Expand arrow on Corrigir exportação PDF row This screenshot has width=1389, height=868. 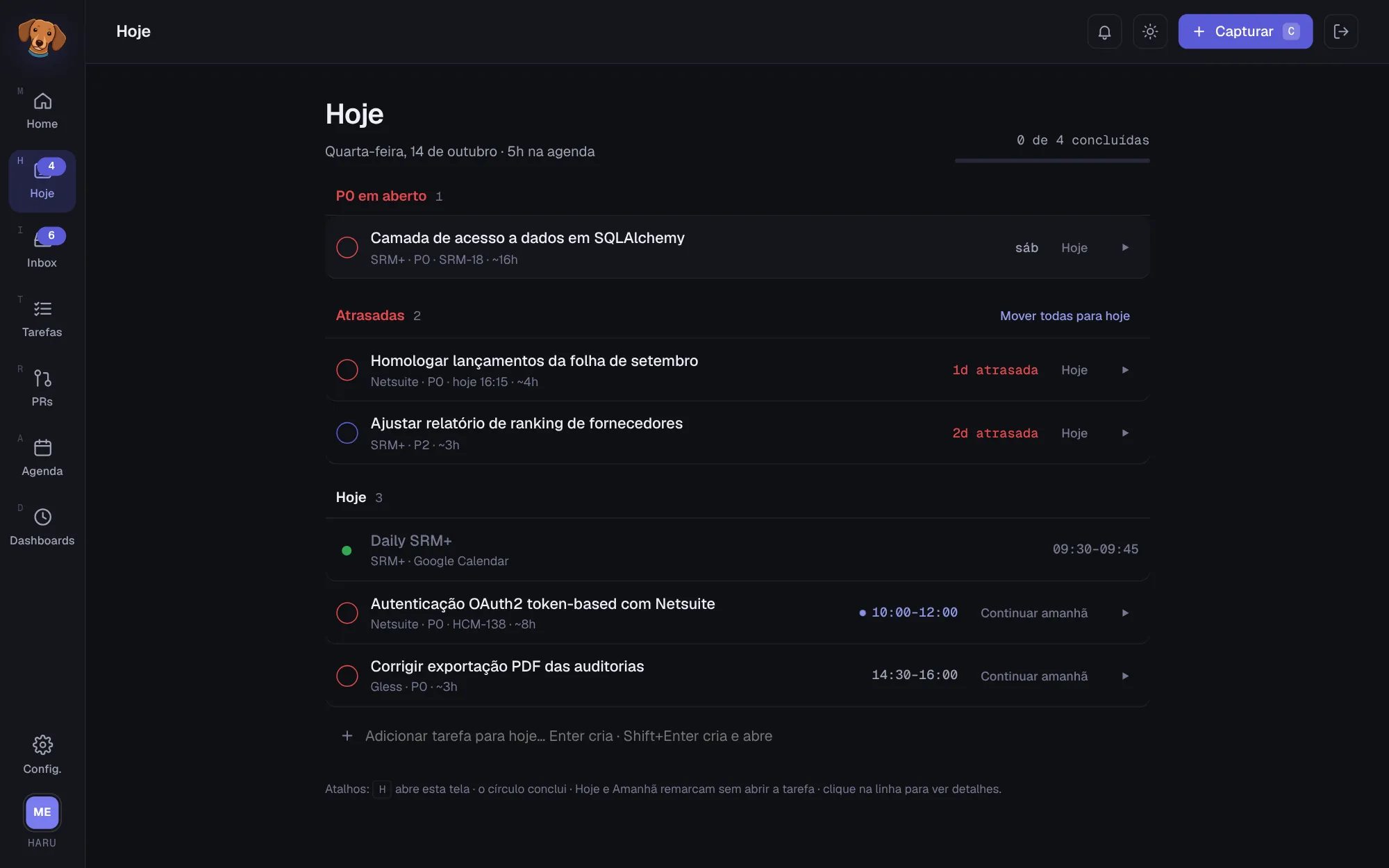coord(1125,676)
